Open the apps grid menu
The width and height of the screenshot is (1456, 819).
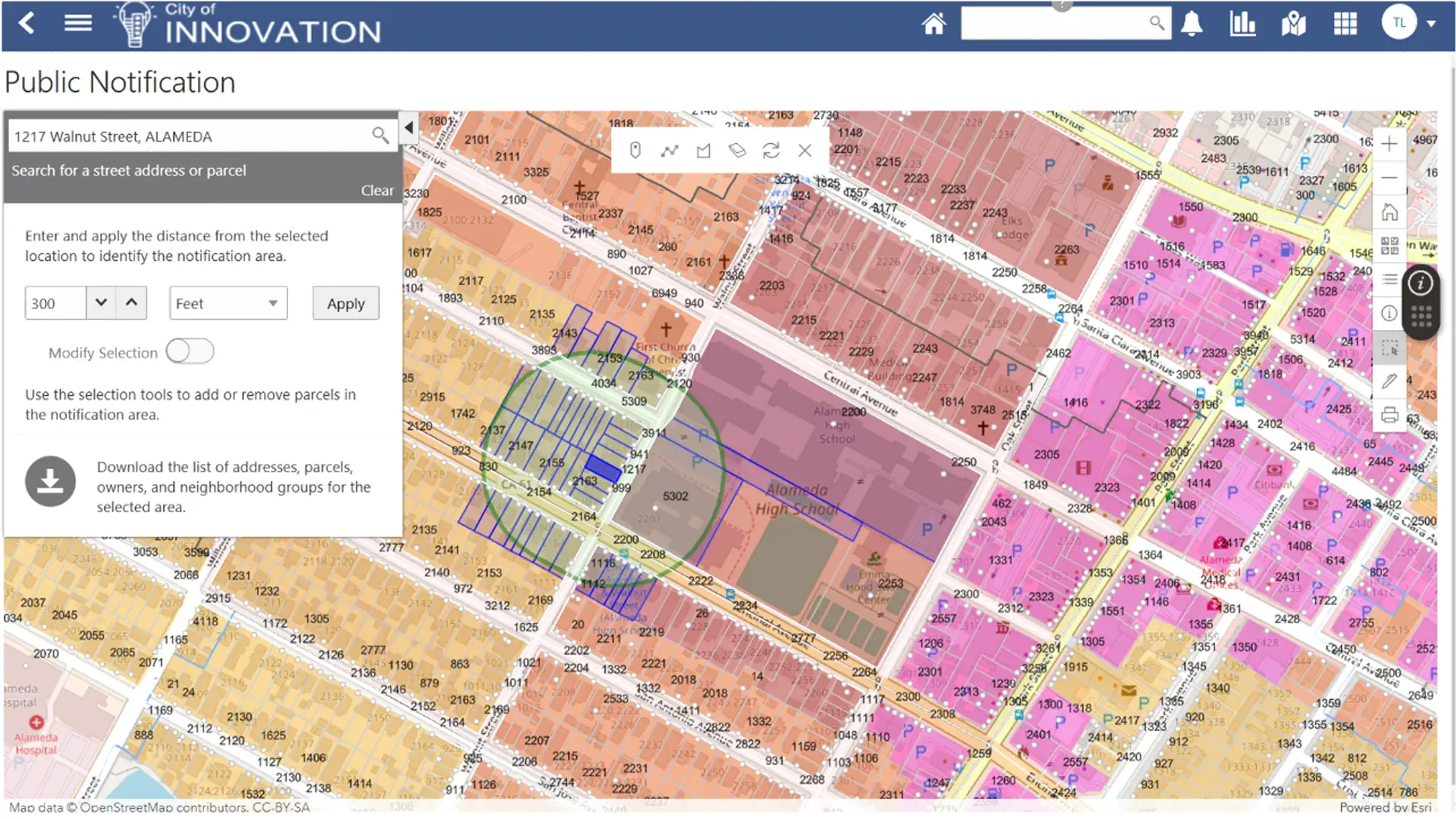click(1345, 24)
